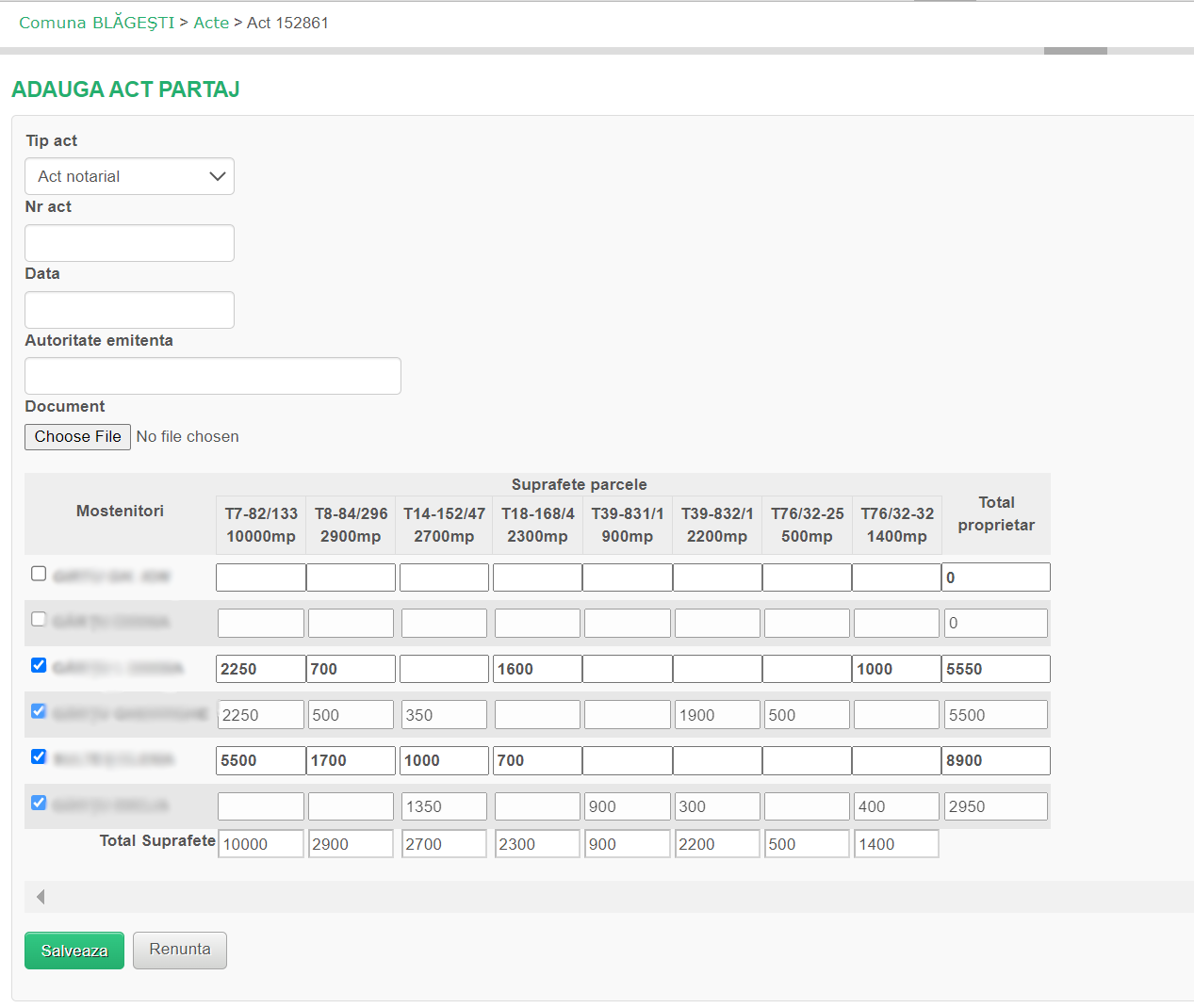1194x1008 pixels.
Task: Click the T7-82/133 cell containing 5500
Action: [261, 760]
